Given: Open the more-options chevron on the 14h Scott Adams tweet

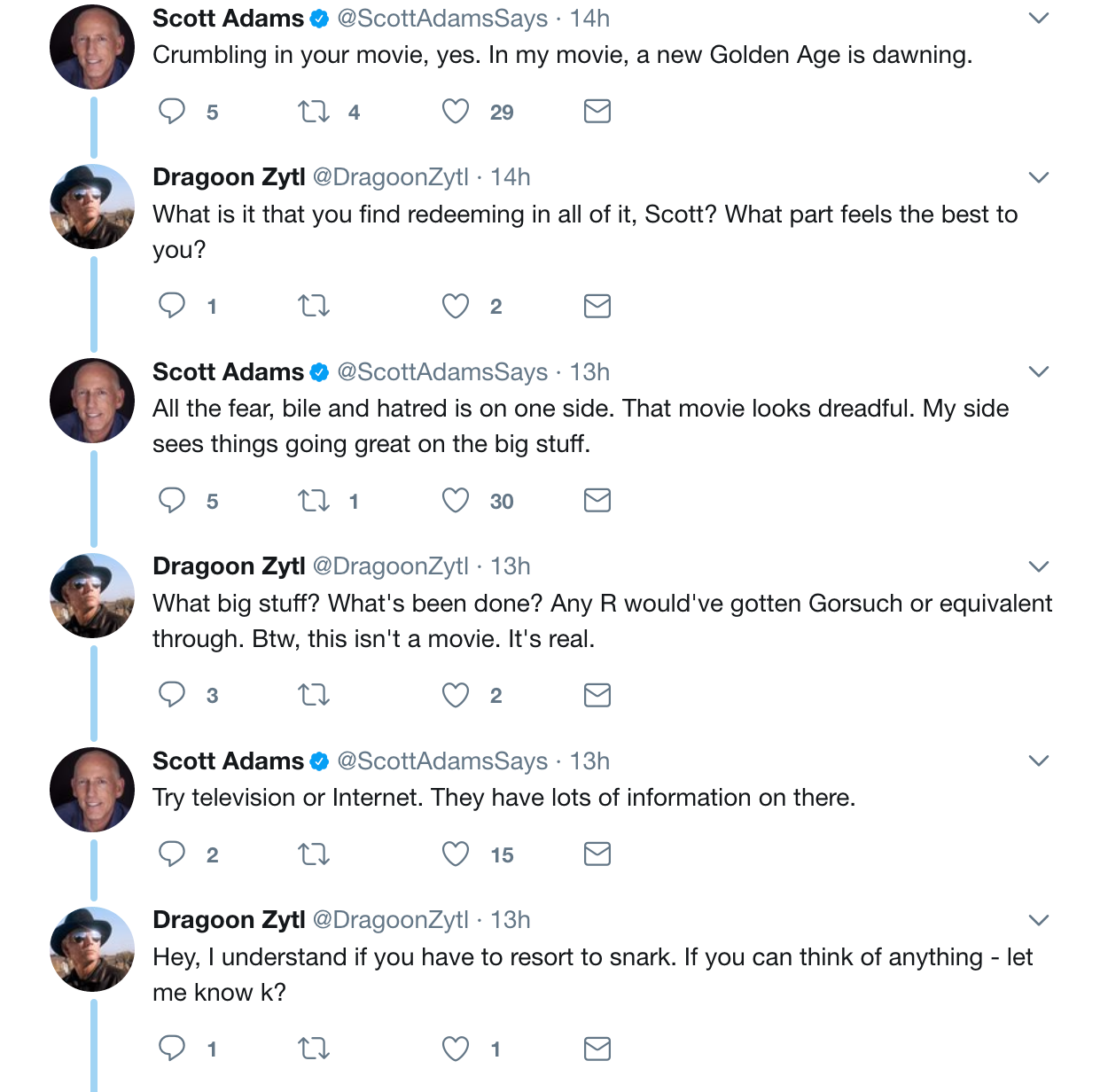Looking at the screenshot, I should (1038, 19).
